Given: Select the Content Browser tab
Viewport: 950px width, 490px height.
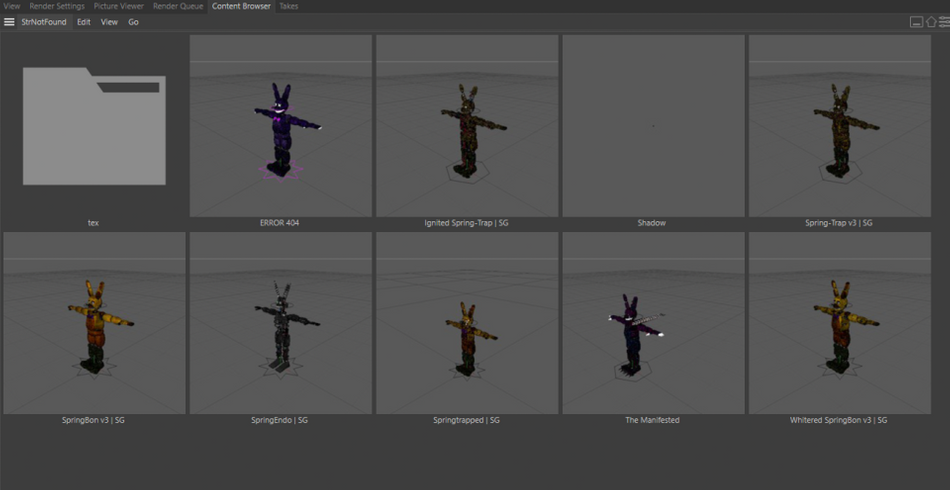Looking at the screenshot, I should pos(241,6).
